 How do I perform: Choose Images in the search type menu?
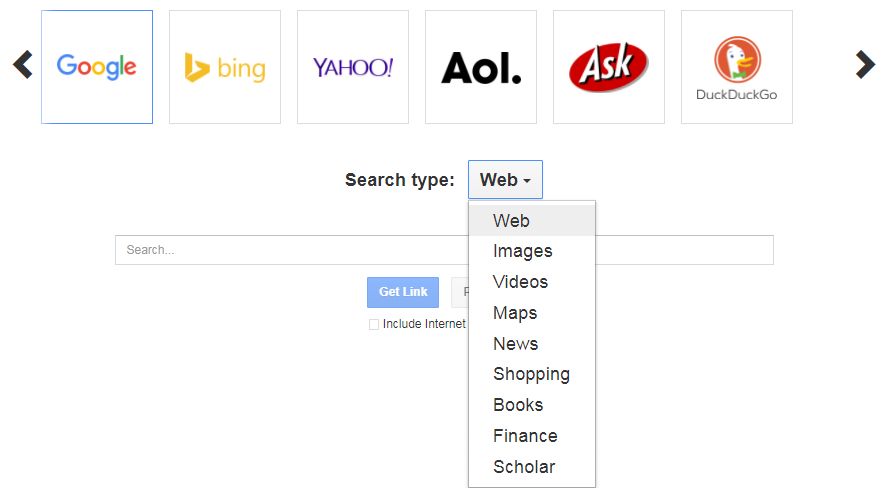pyautogui.click(x=522, y=251)
